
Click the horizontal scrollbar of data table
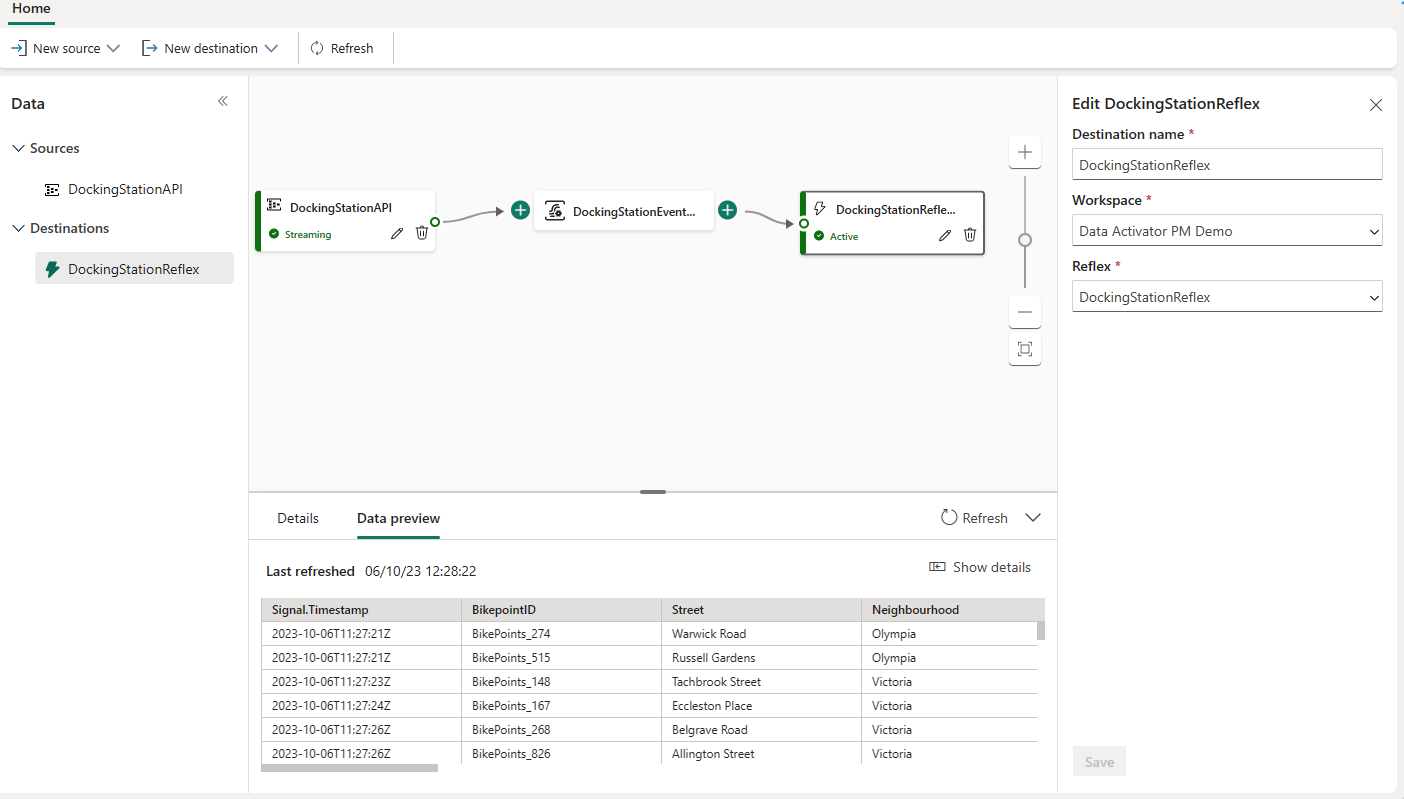[x=349, y=768]
